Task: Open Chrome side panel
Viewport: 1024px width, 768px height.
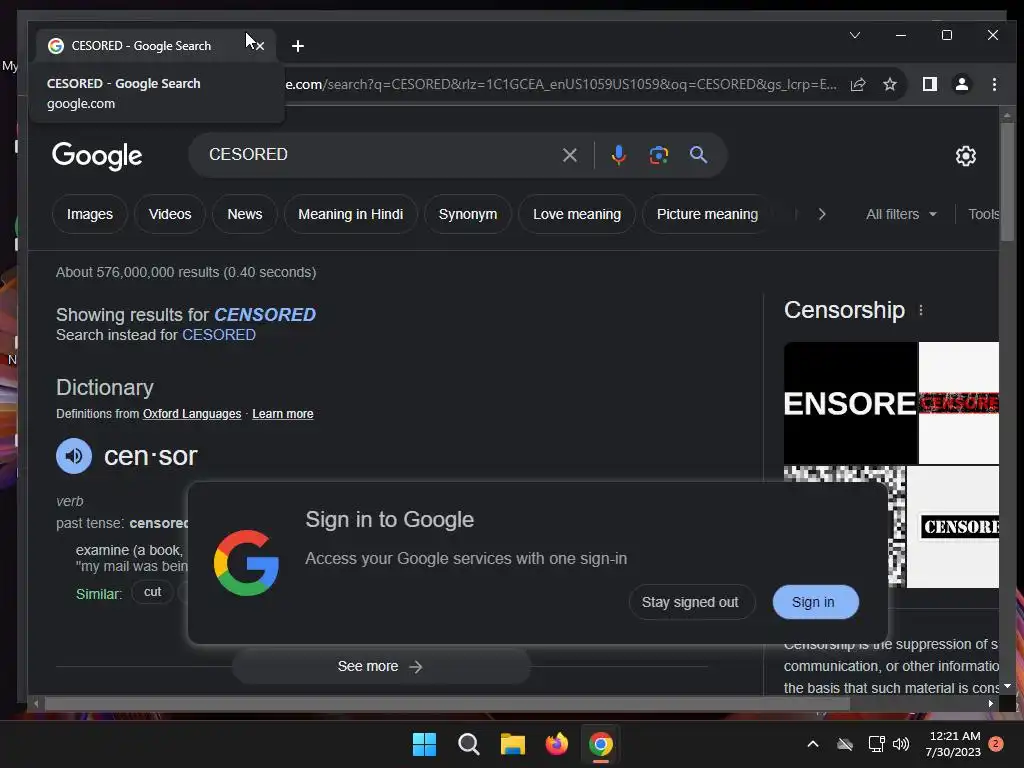Action: pos(929,84)
